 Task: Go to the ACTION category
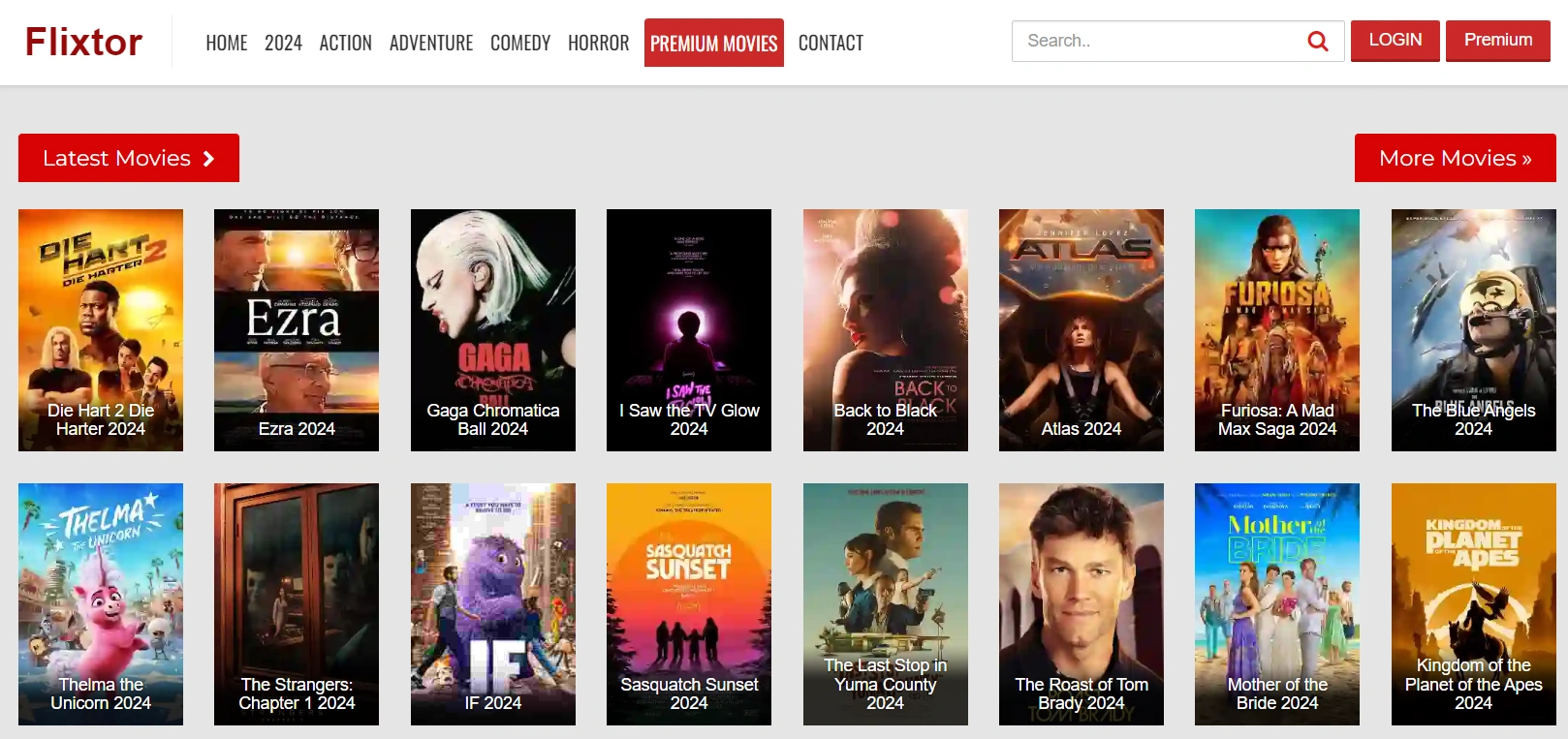tap(346, 43)
